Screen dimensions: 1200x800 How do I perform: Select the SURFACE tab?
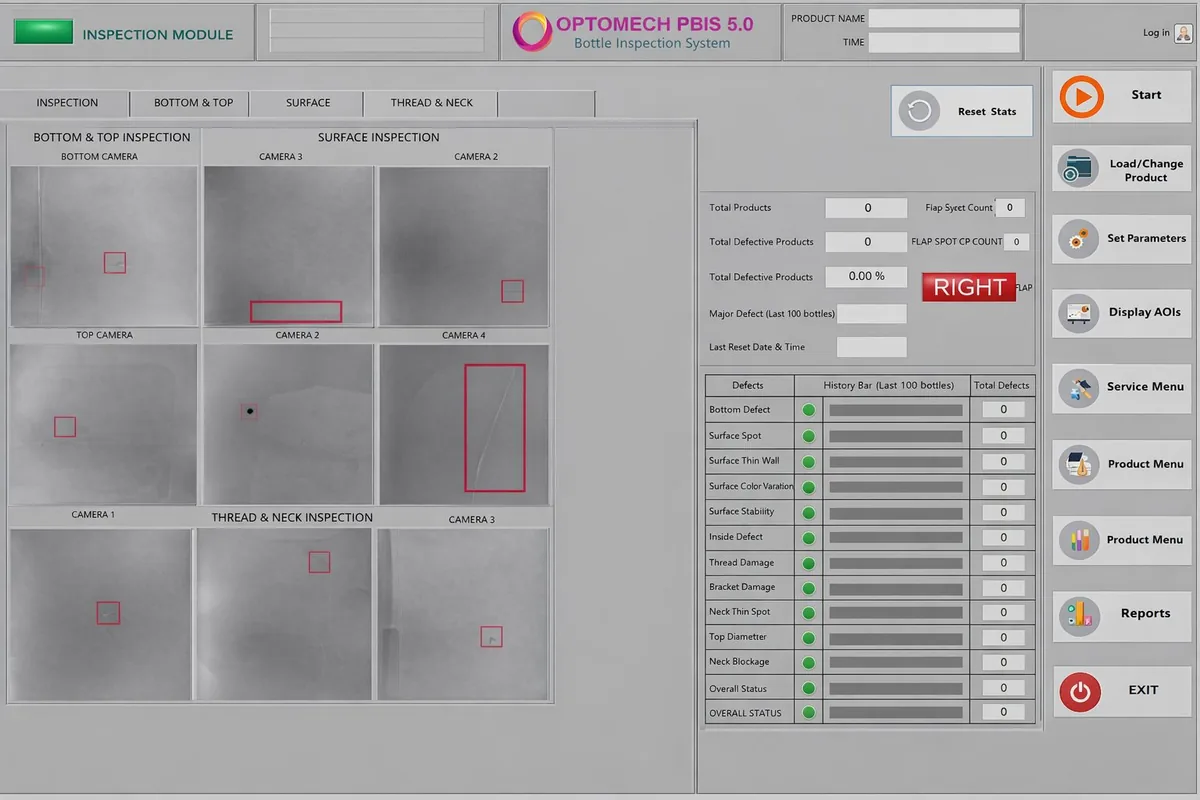[x=306, y=102]
